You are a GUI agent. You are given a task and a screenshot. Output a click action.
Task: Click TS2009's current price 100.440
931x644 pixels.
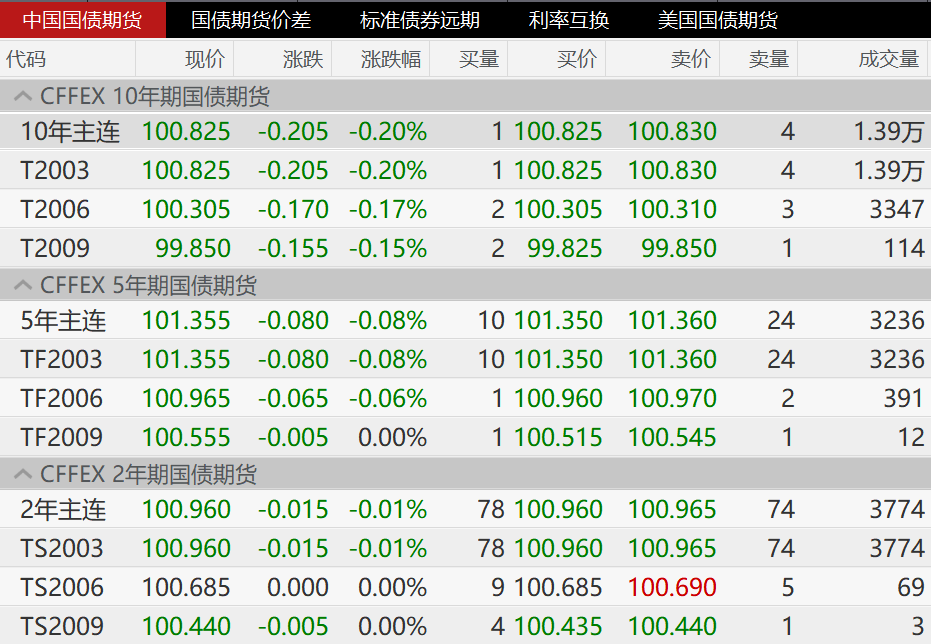click(x=186, y=626)
